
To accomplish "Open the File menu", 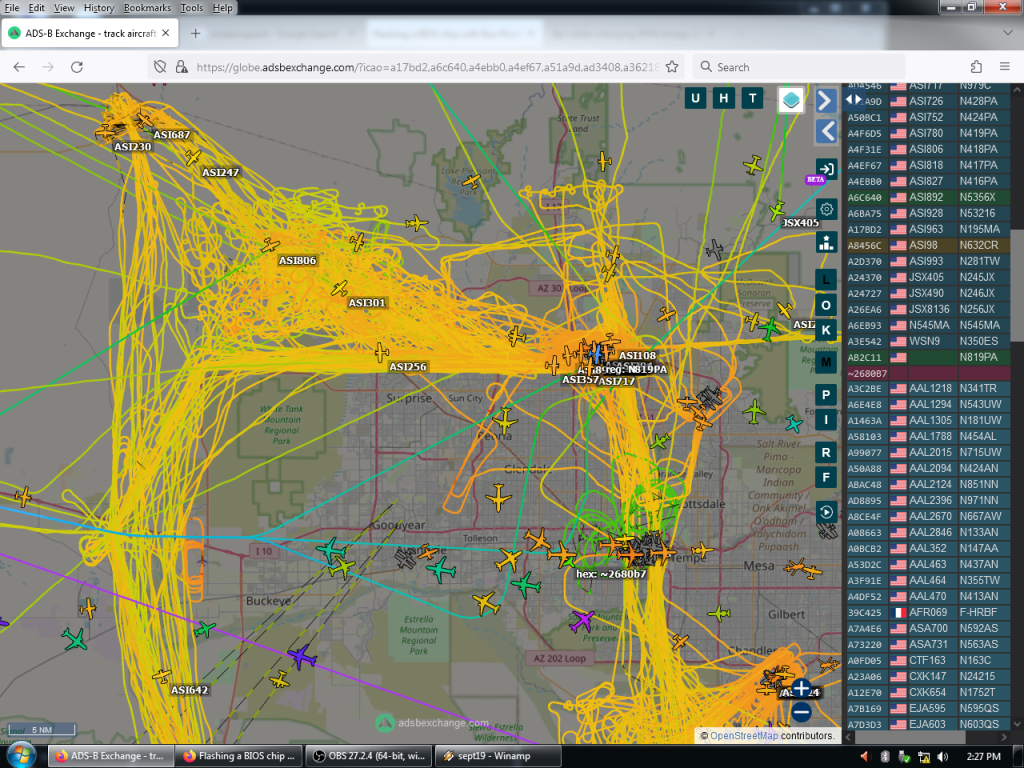I will [12, 8].
